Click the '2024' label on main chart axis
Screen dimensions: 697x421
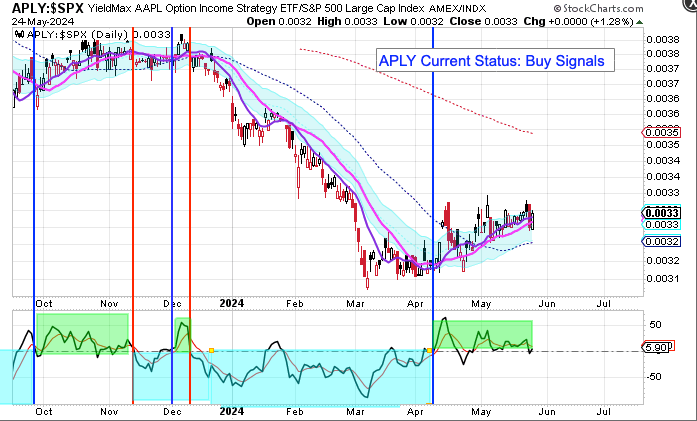click(232, 301)
